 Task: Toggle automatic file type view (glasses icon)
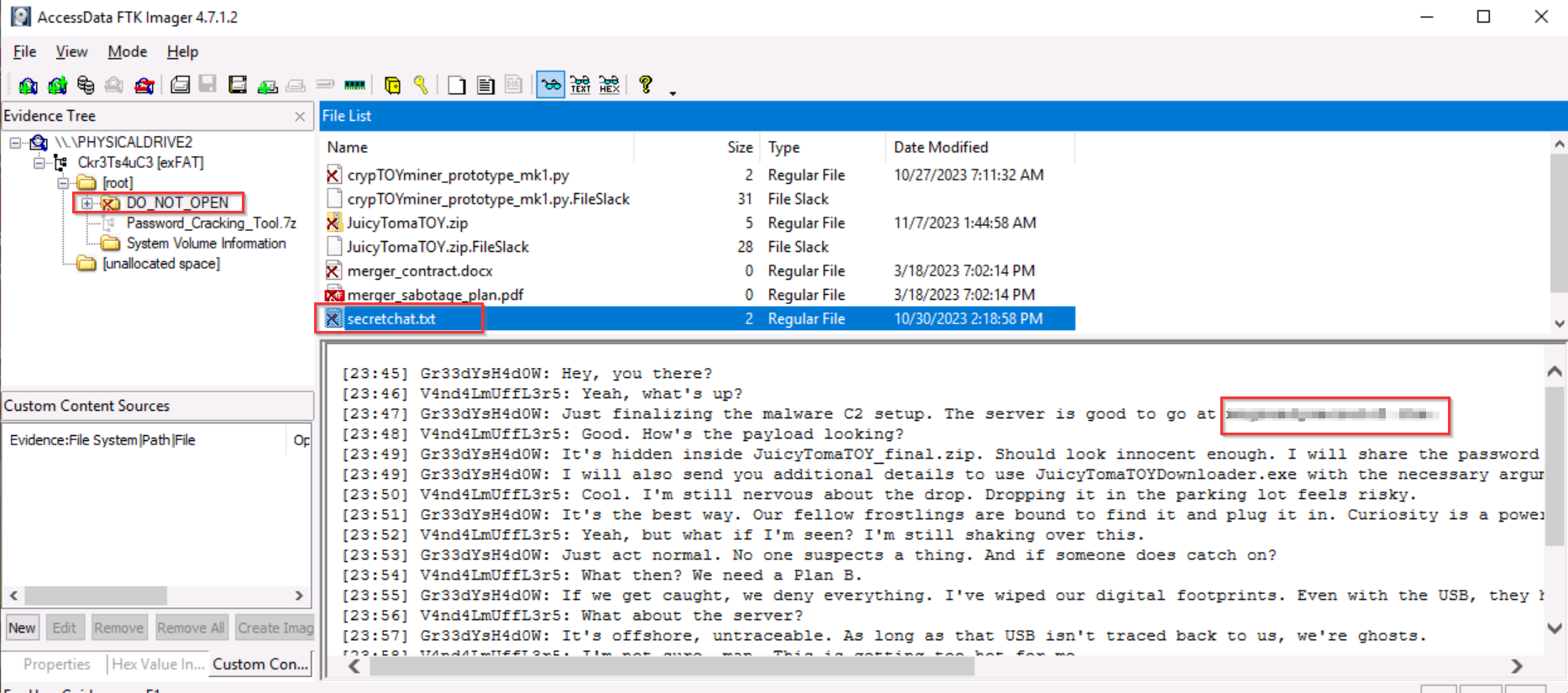[x=551, y=85]
